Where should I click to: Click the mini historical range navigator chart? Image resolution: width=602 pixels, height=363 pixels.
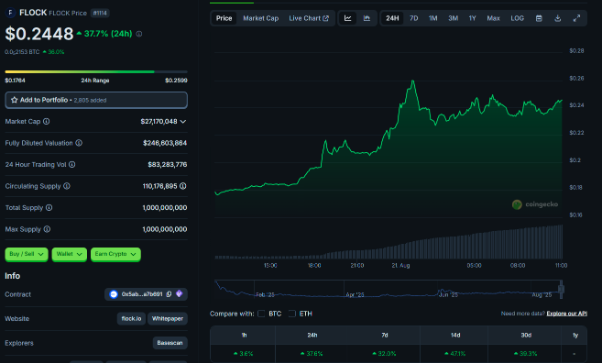point(388,289)
